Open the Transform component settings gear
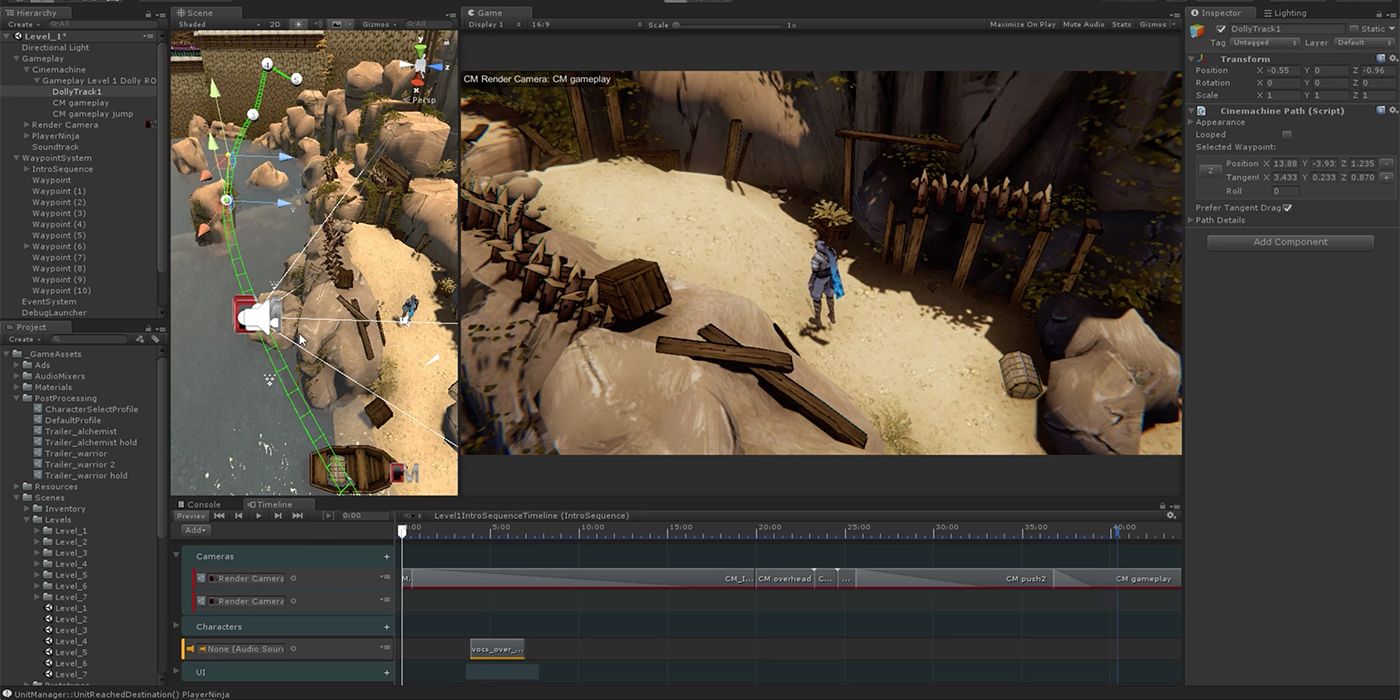The image size is (1400, 700). click(1394, 58)
